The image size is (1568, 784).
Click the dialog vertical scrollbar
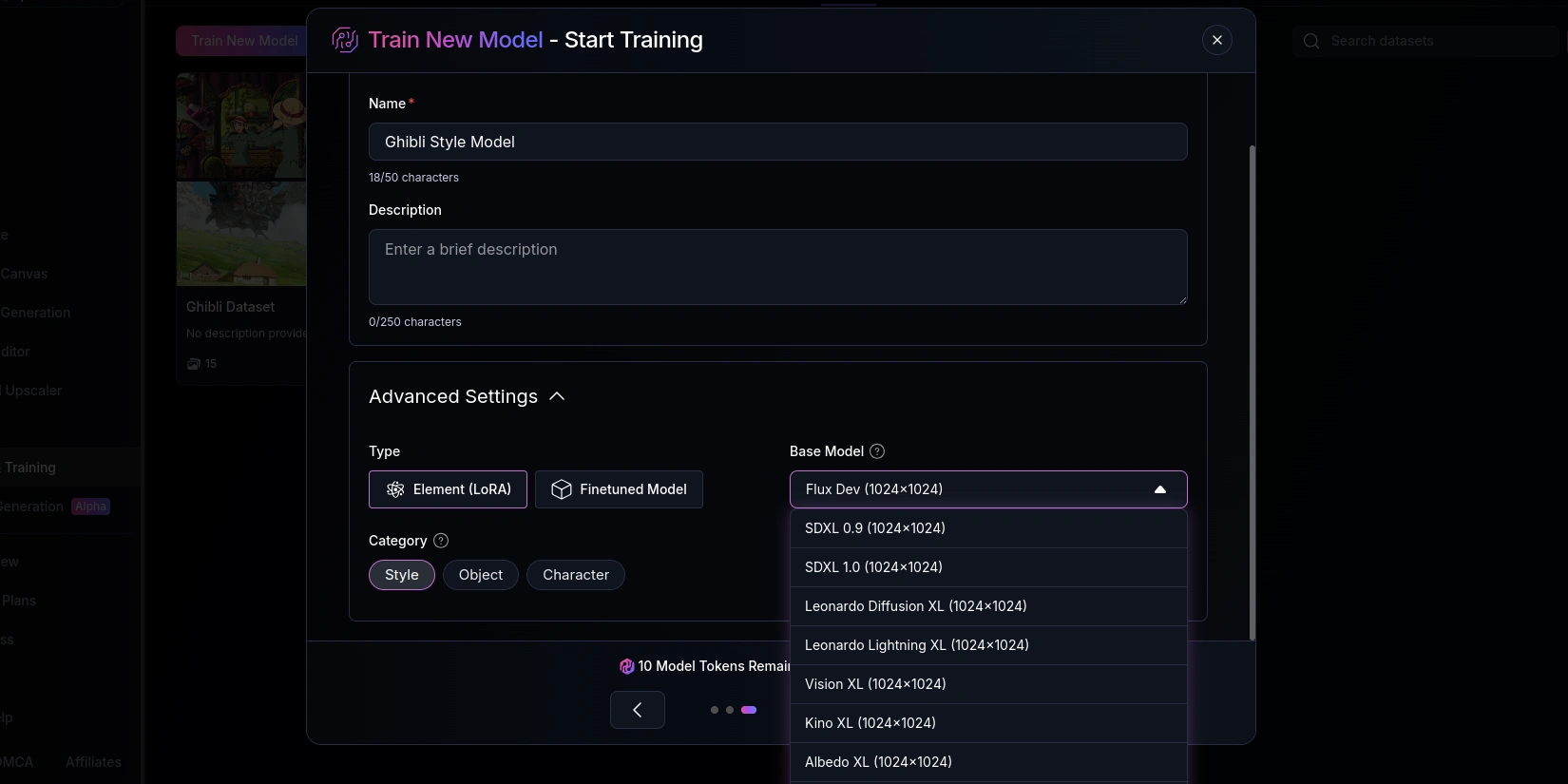click(1252, 392)
